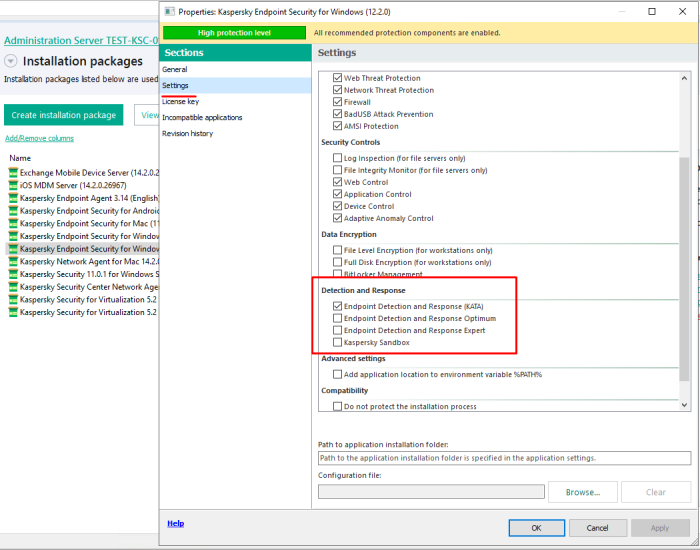Click Create installation package button

pos(63,115)
